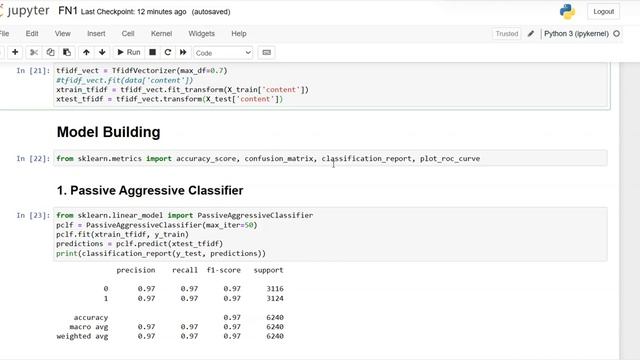Image resolution: width=640 pixels, height=360 pixels.
Task: Select the TfidfVectorizer code cell In [21]
Action: click(331, 85)
